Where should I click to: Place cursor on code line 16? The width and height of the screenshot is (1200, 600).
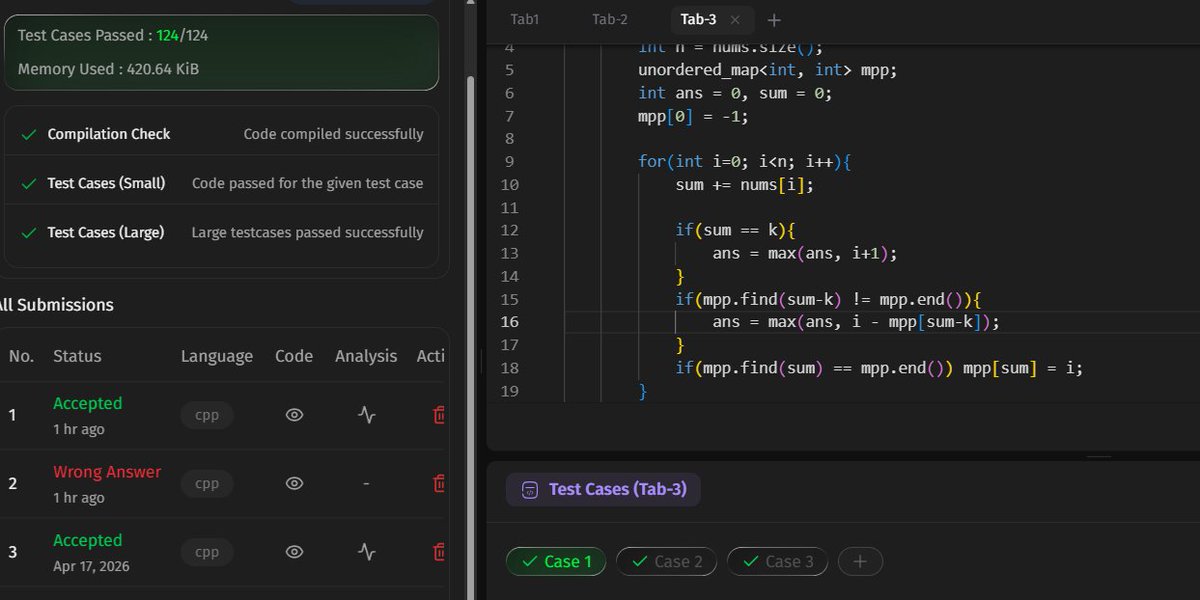click(856, 322)
